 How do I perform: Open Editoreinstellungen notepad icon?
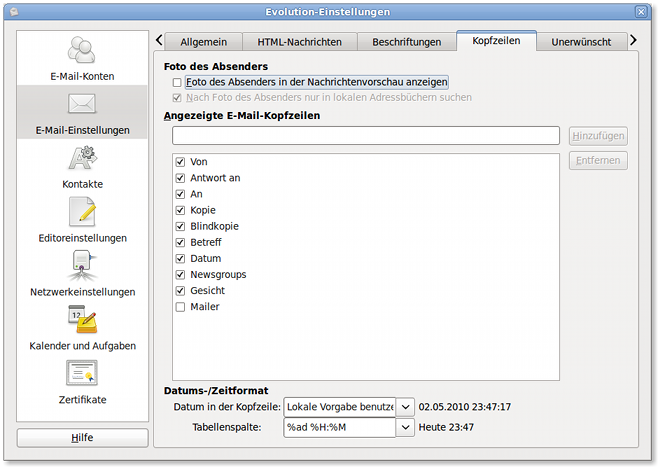[x=82, y=212]
